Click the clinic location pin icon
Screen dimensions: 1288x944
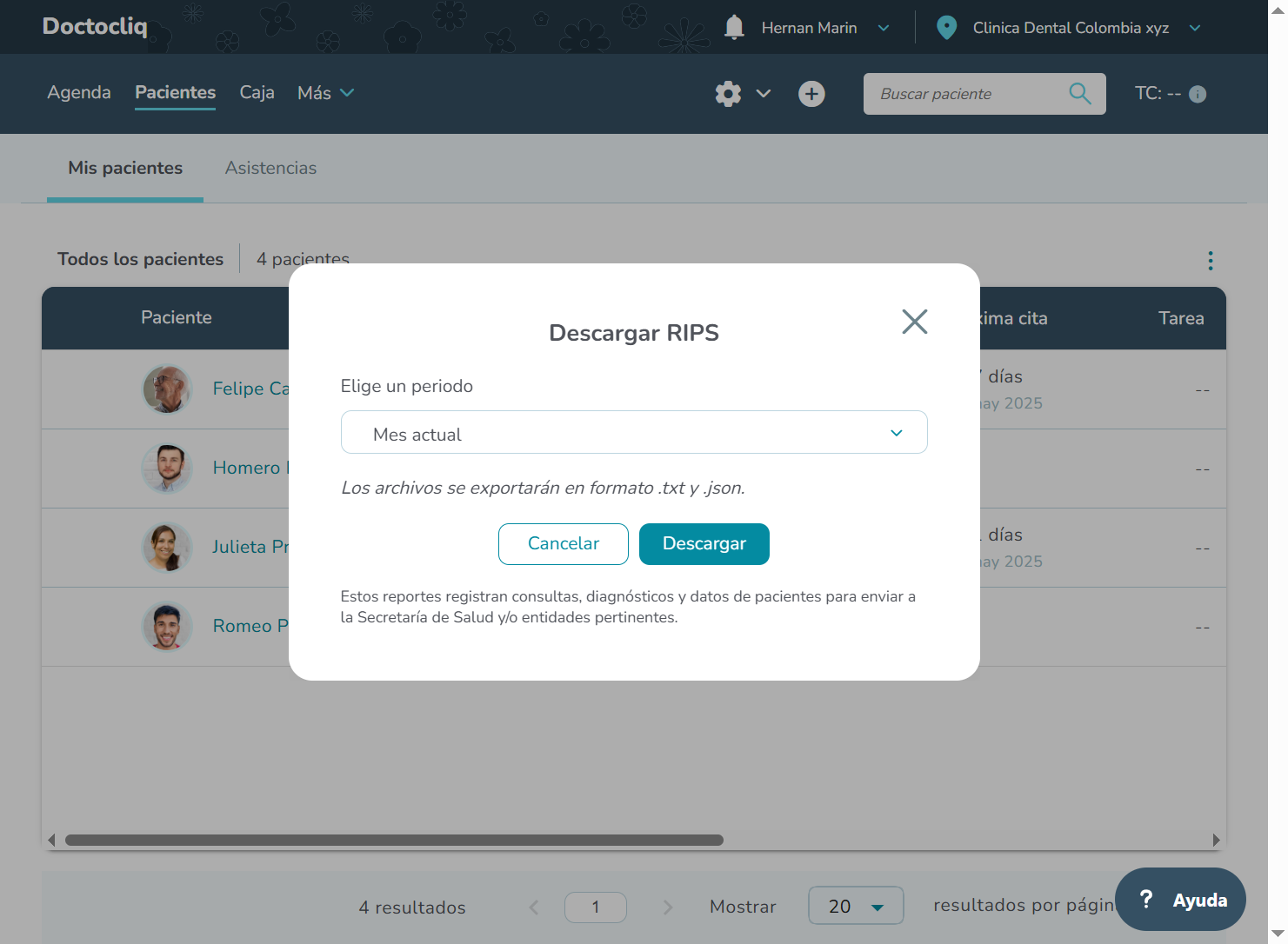[946, 28]
